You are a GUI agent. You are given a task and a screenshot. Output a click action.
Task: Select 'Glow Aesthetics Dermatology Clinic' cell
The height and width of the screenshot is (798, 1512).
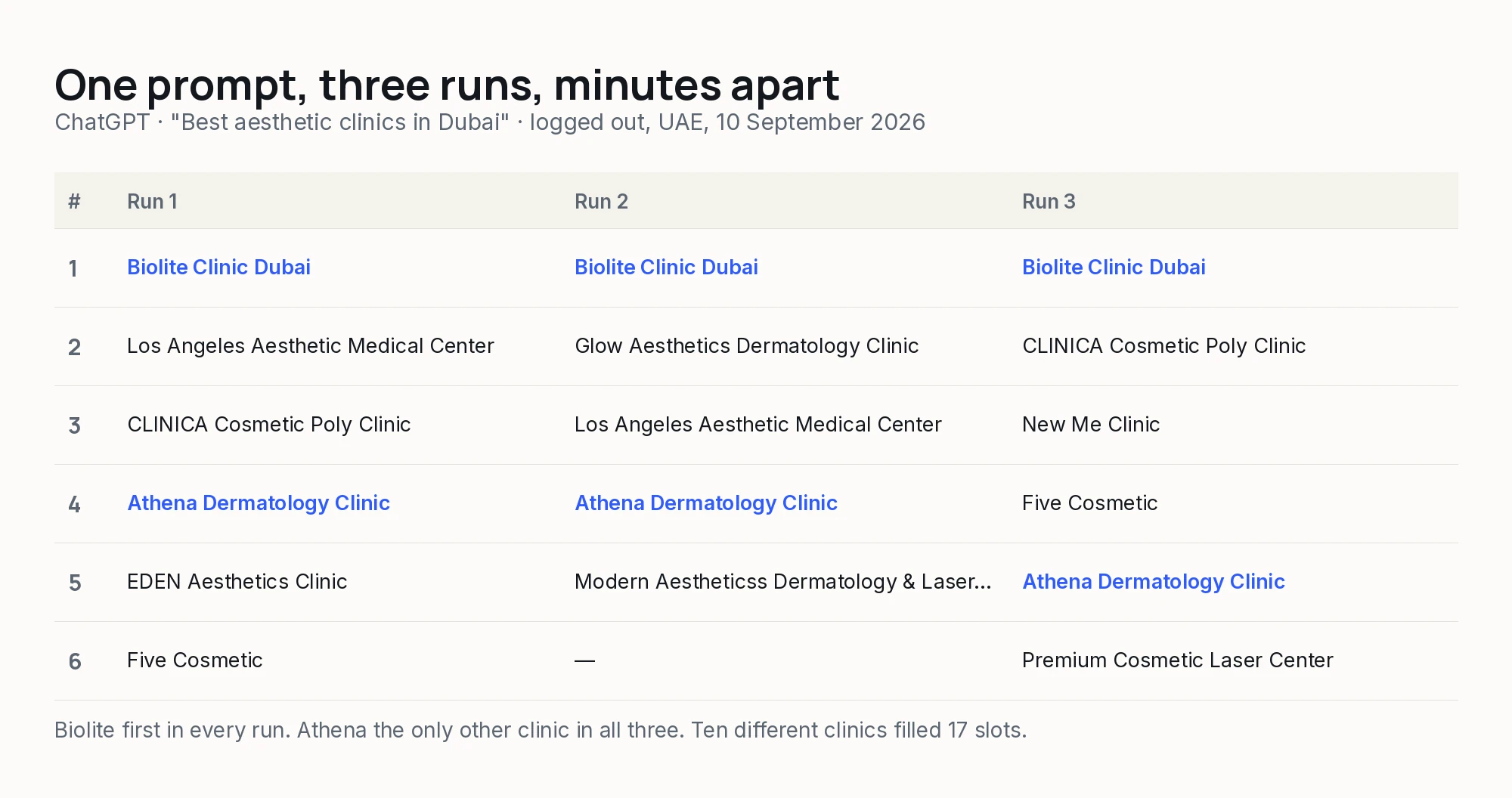tap(746, 345)
